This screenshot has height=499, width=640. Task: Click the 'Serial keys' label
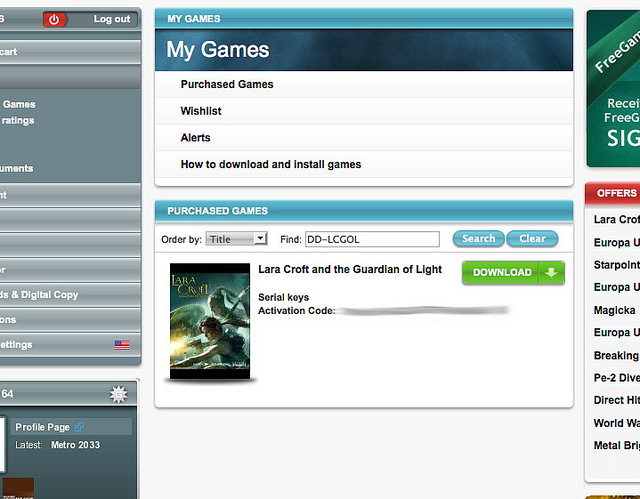pyautogui.click(x=283, y=297)
